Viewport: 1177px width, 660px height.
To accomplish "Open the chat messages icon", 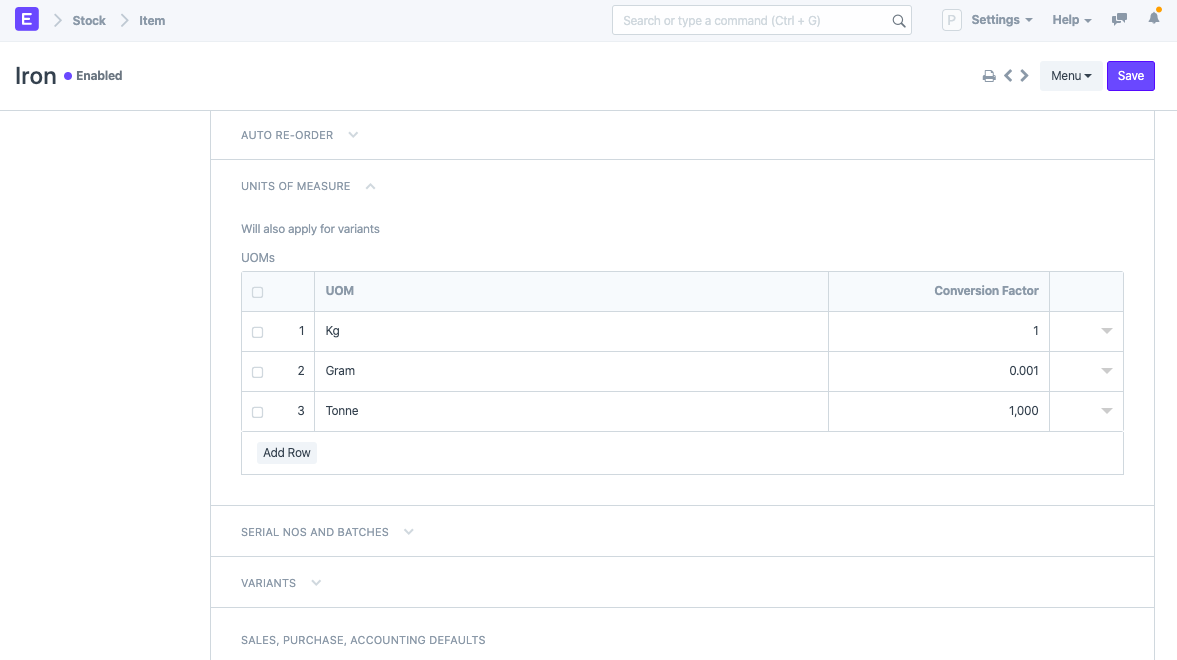I will pos(1119,20).
